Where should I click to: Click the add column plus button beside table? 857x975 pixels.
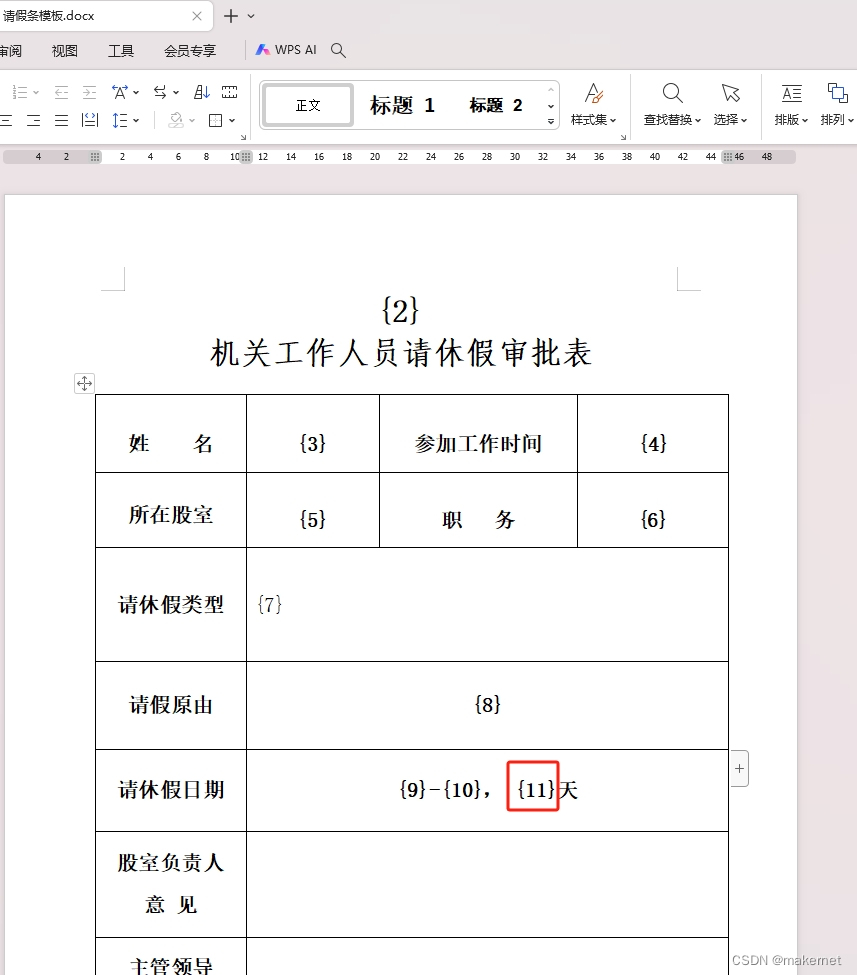(x=739, y=769)
